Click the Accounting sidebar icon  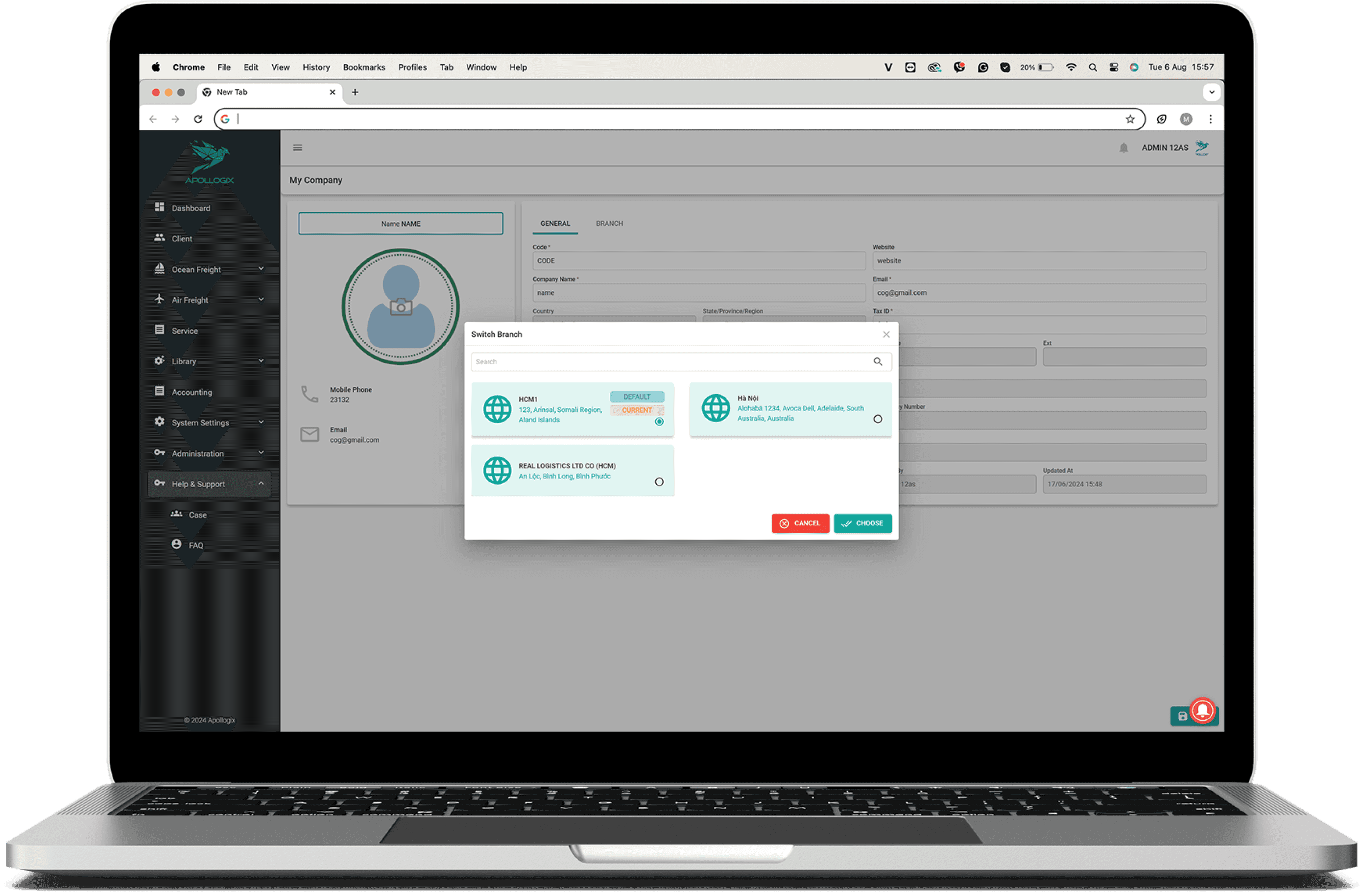click(160, 391)
